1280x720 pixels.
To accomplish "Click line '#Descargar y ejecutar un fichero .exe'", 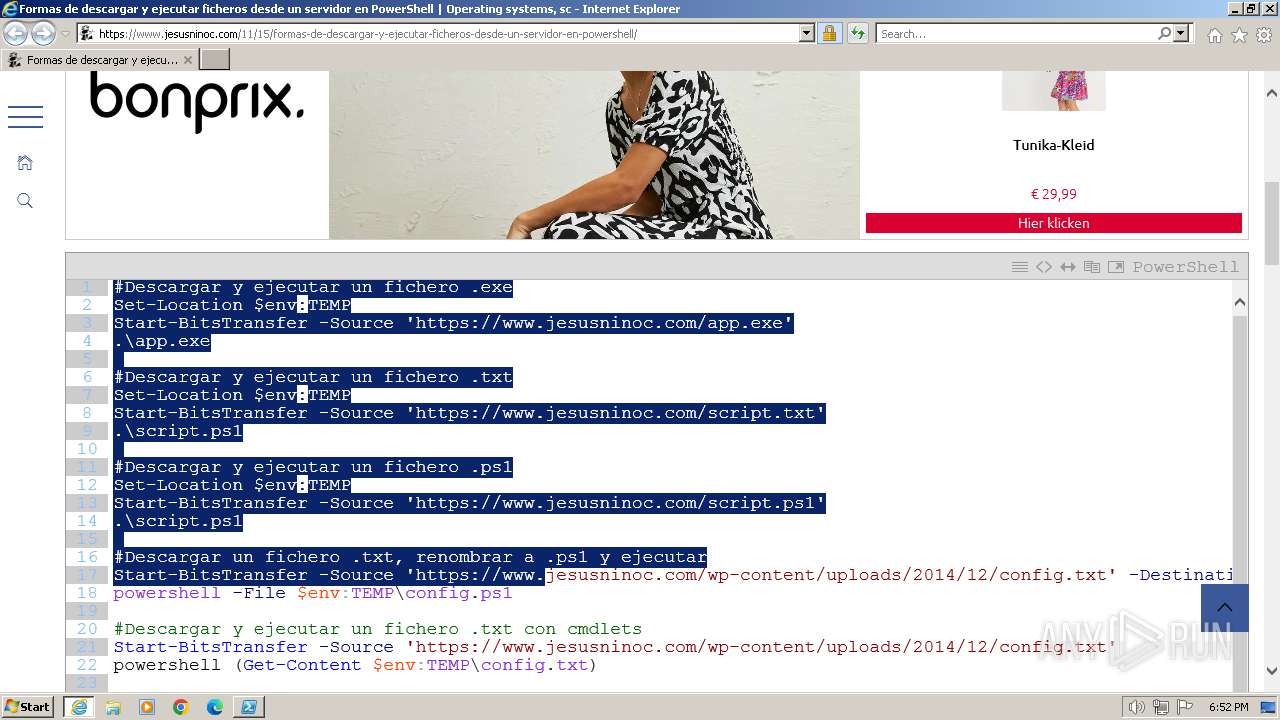I will [313, 287].
